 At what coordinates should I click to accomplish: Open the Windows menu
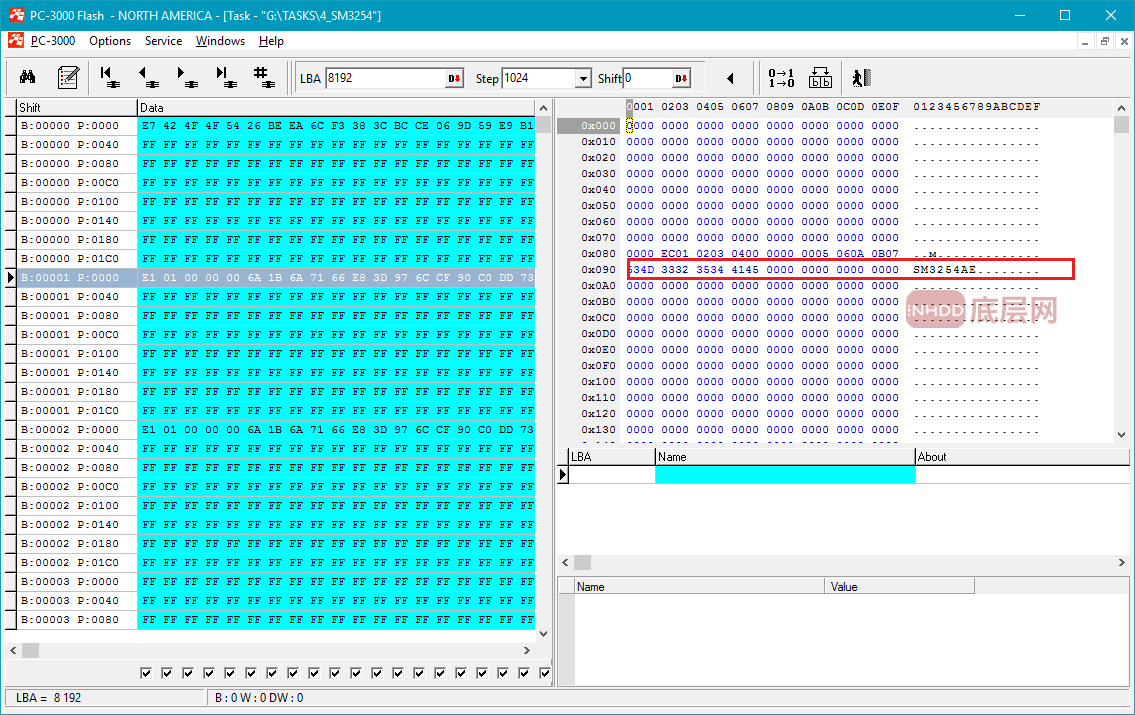(220, 41)
